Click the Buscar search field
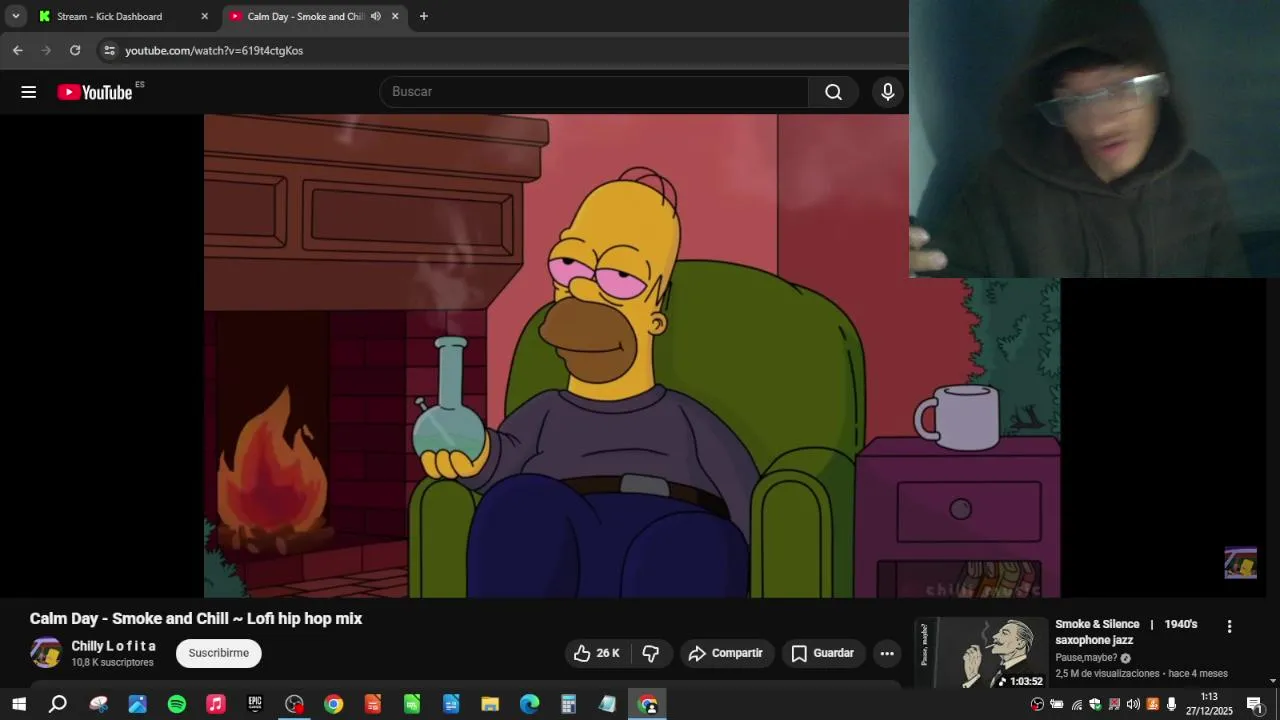Screen dimensions: 1280x720 (594, 92)
